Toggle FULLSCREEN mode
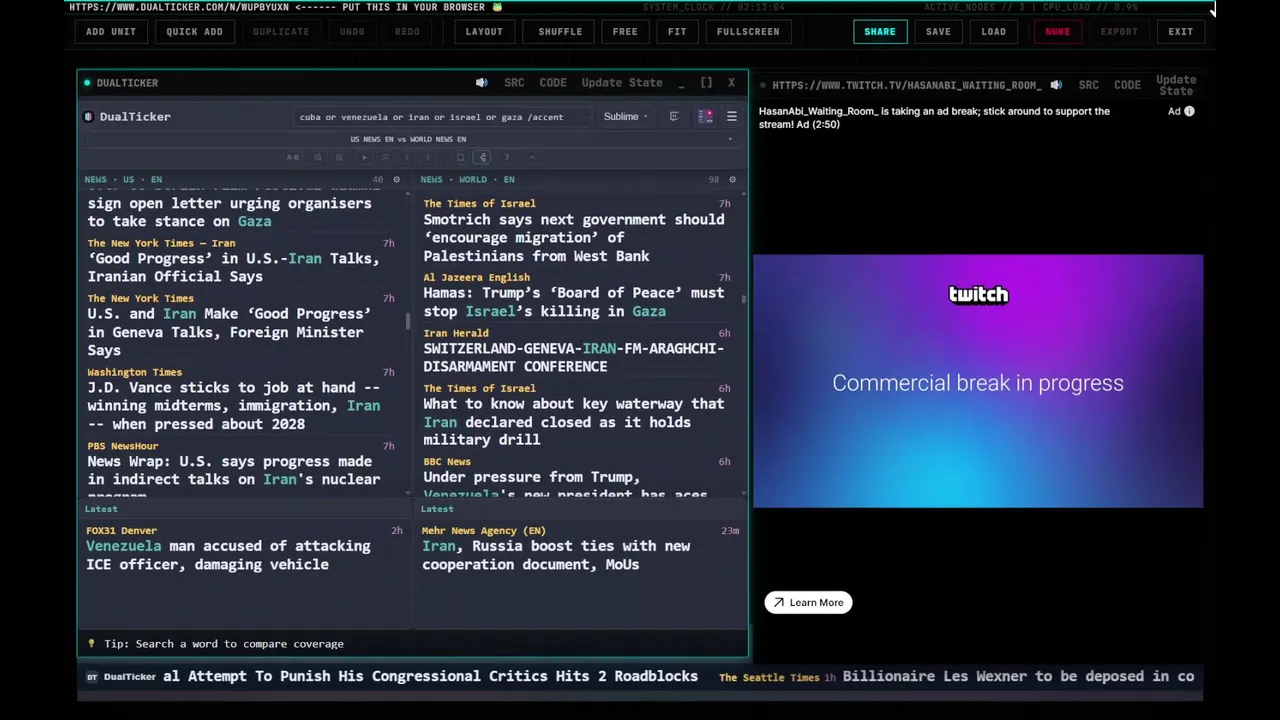Viewport: 1280px width, 720px height. [x=748, y=32]
